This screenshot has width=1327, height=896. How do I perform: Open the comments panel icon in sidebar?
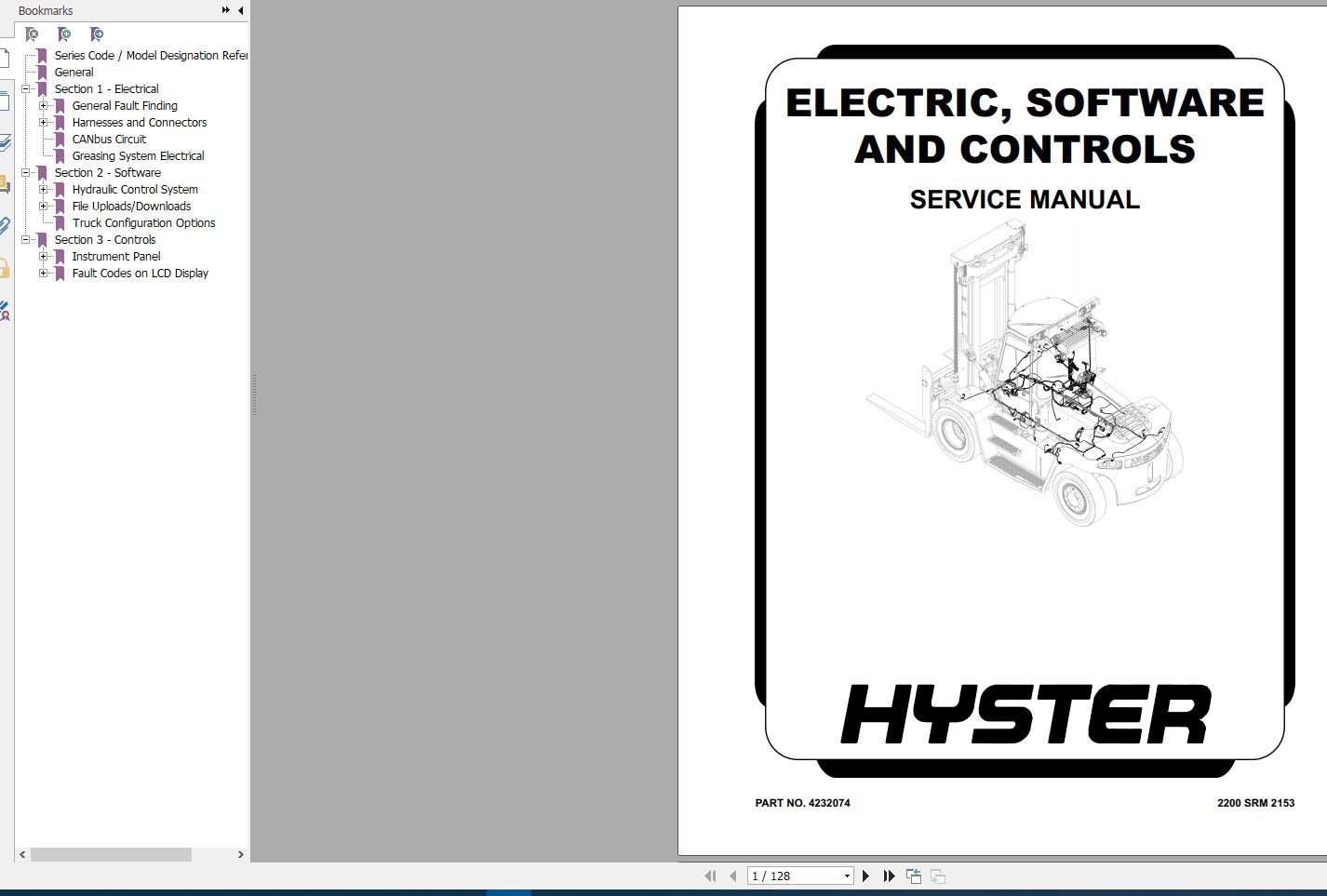[x=5, y=184]
